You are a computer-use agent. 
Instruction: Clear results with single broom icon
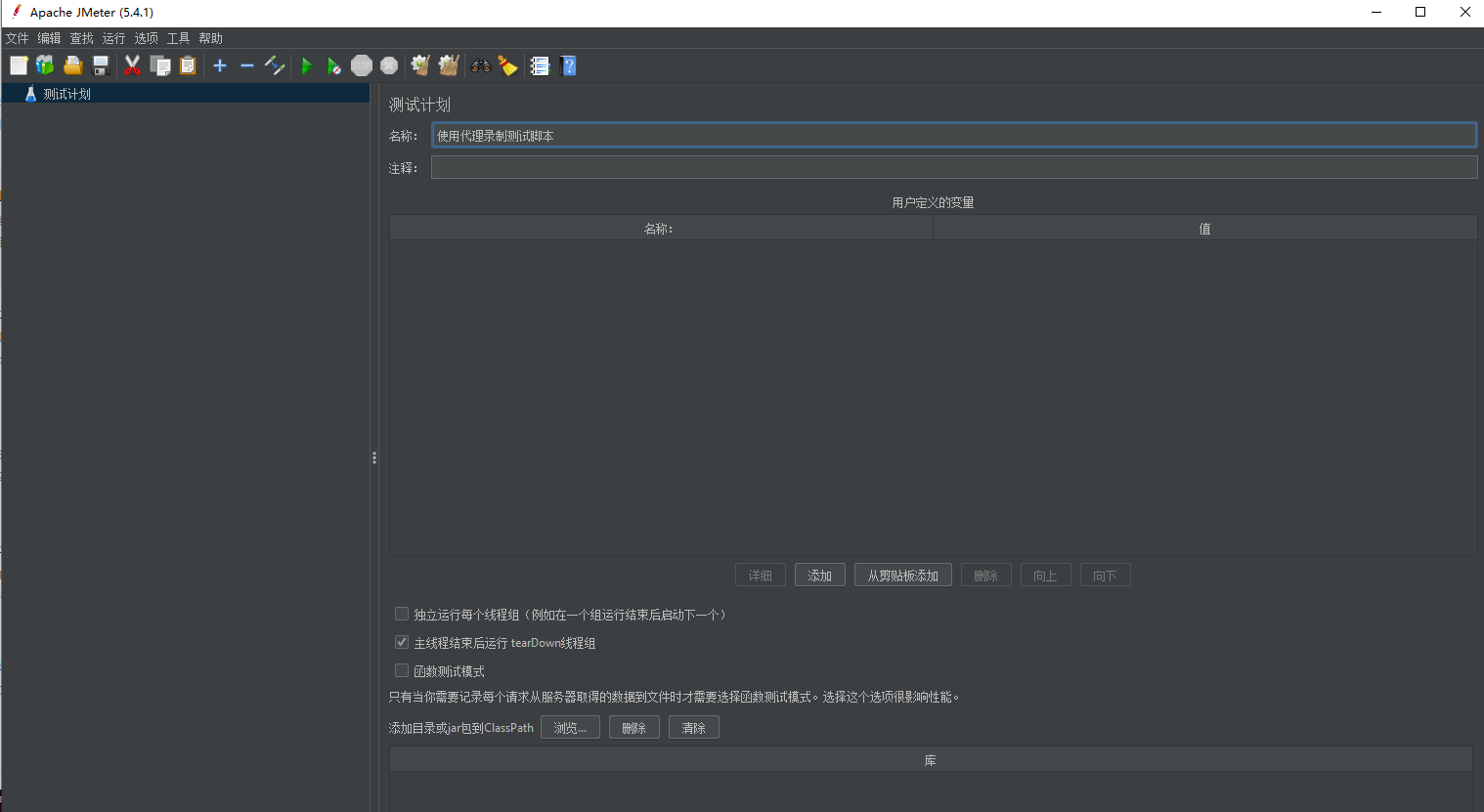pyautogui.click(x=420, y=65)
